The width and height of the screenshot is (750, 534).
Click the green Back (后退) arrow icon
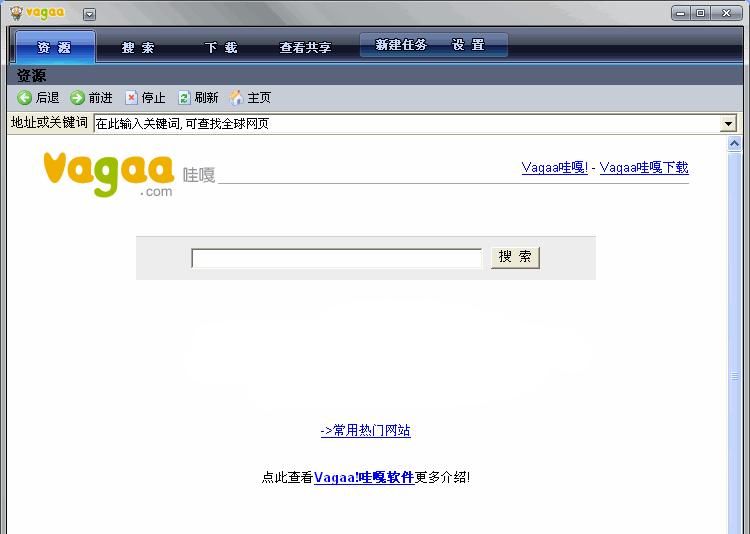click(x=24, y=98)
